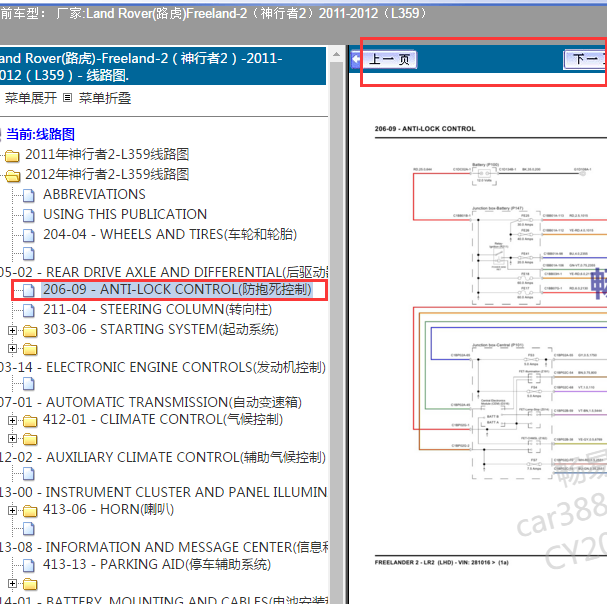Click the tree panel scrollbar up arrow
The image size is (607, 604).
coord(336,54)
